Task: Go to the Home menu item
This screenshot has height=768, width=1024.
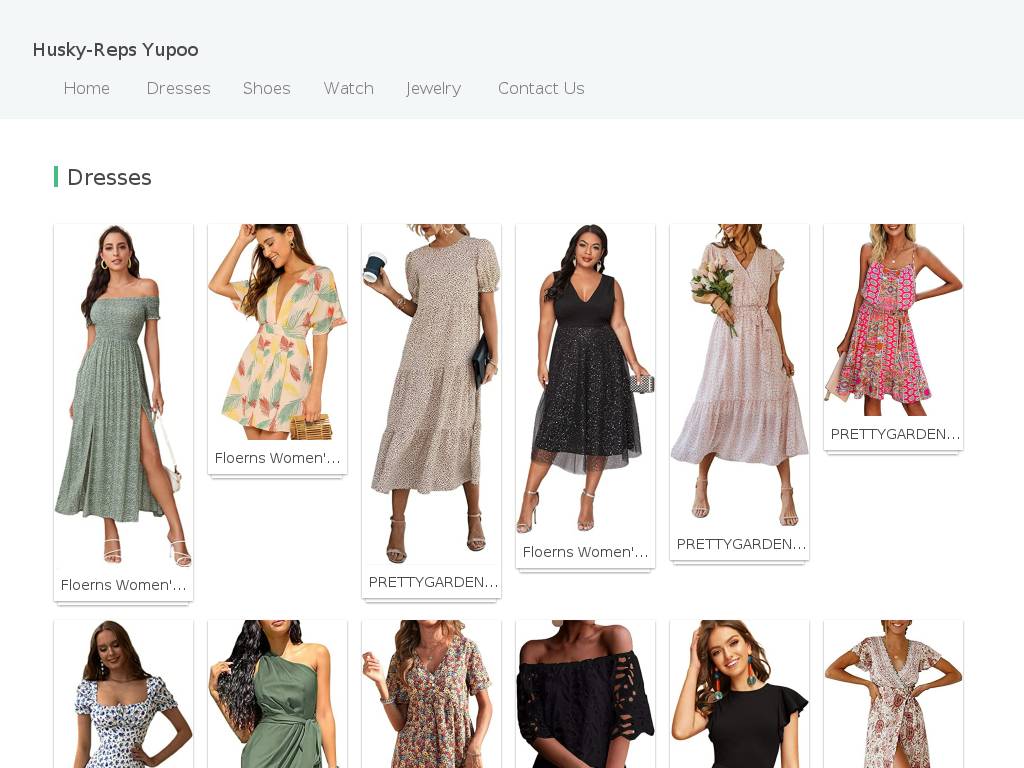Action: tap(87, 88)
